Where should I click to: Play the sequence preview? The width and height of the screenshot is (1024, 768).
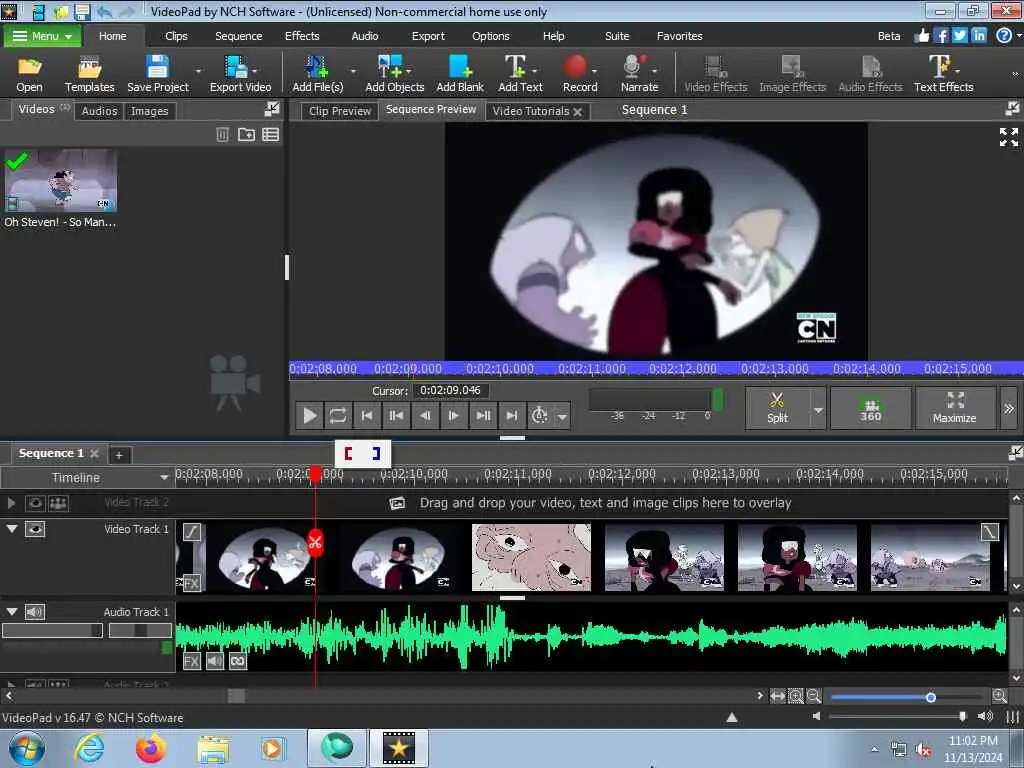(310, 415)
